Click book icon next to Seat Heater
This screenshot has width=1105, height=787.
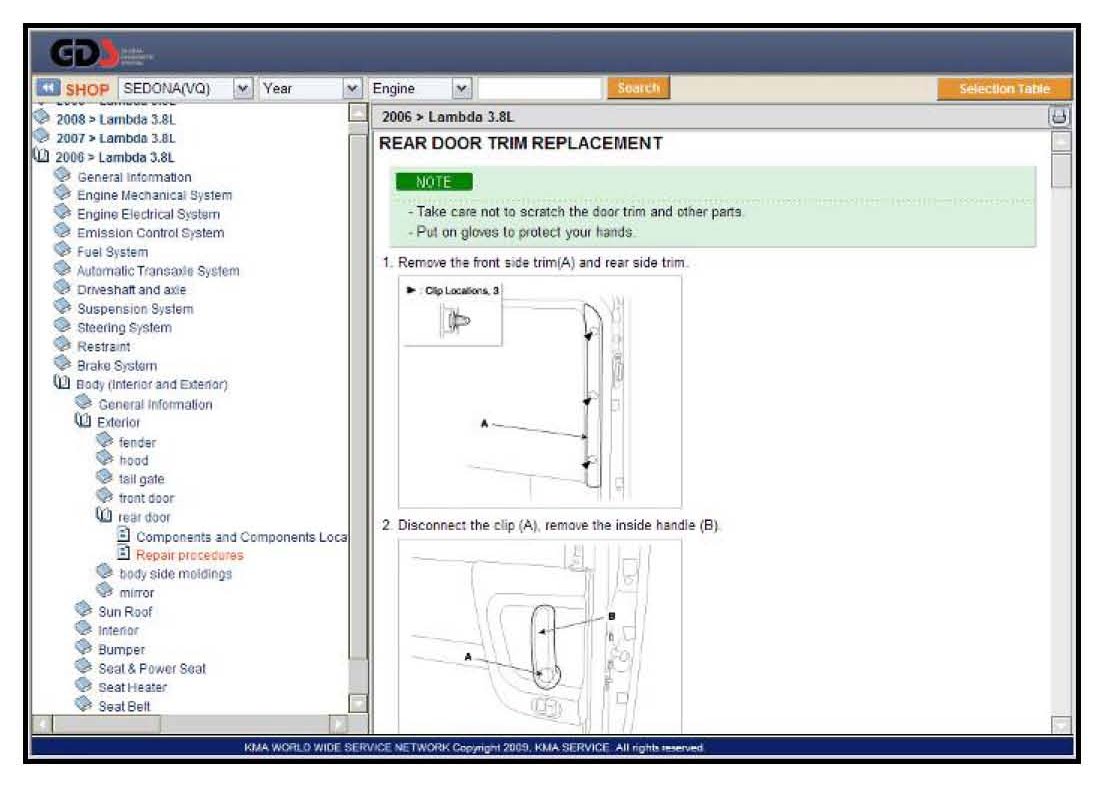pyautogui.click(x=84, y=687)
